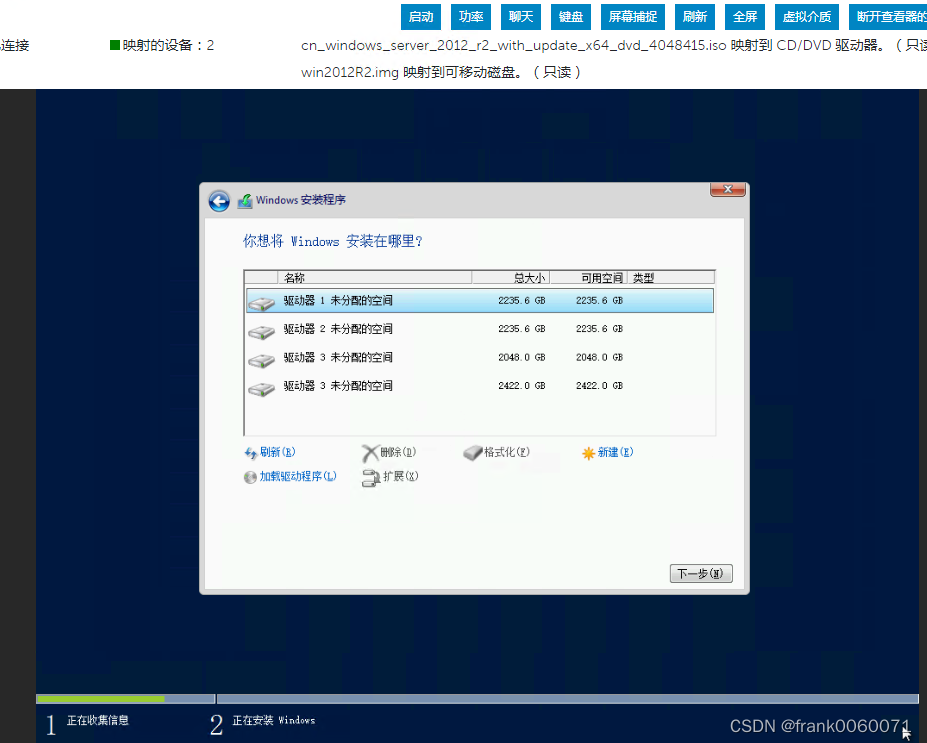
Task: Select 驱动器 2 未分配的空间 row
Action: tap(479, 329)
